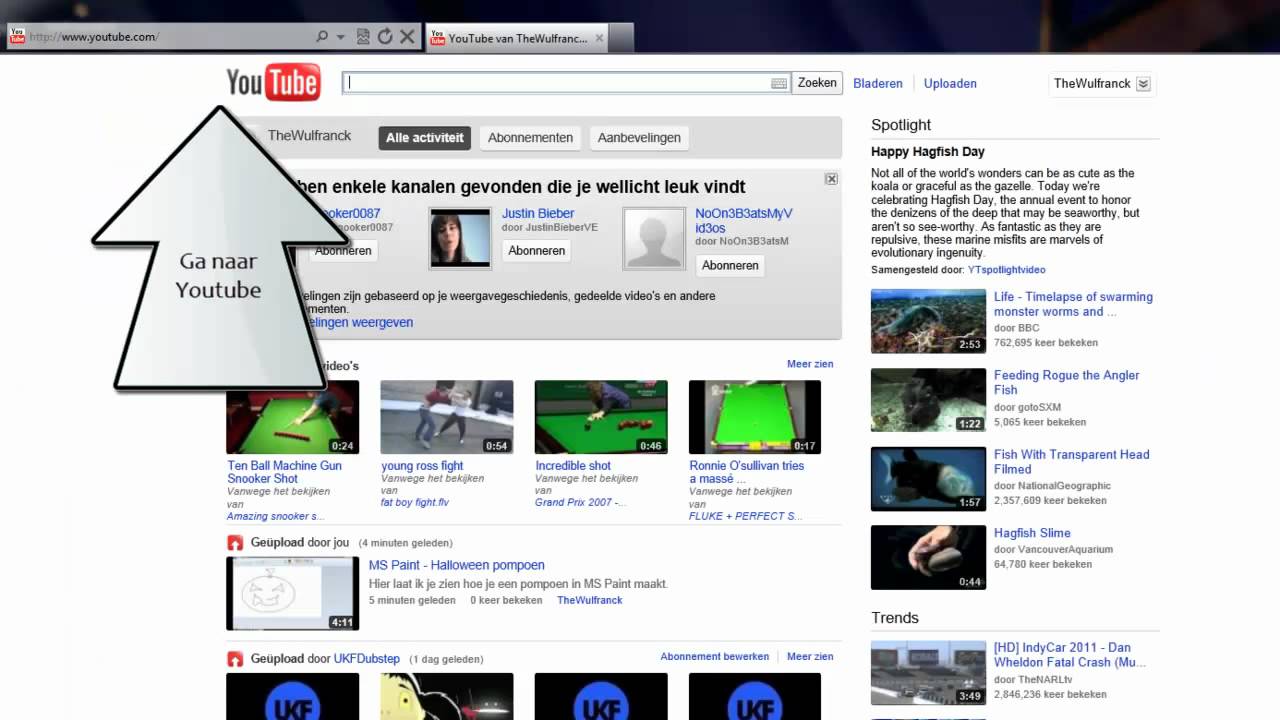
Task: Click the MS Paint - Halloween pompoen title
Action: point(457,565)
